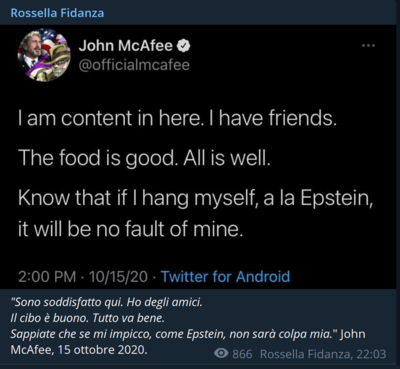The image size is (400, 369).
Task: Open the Rossella Fidanza channel name
Action: pyautogui.click(x=57, y=13)
